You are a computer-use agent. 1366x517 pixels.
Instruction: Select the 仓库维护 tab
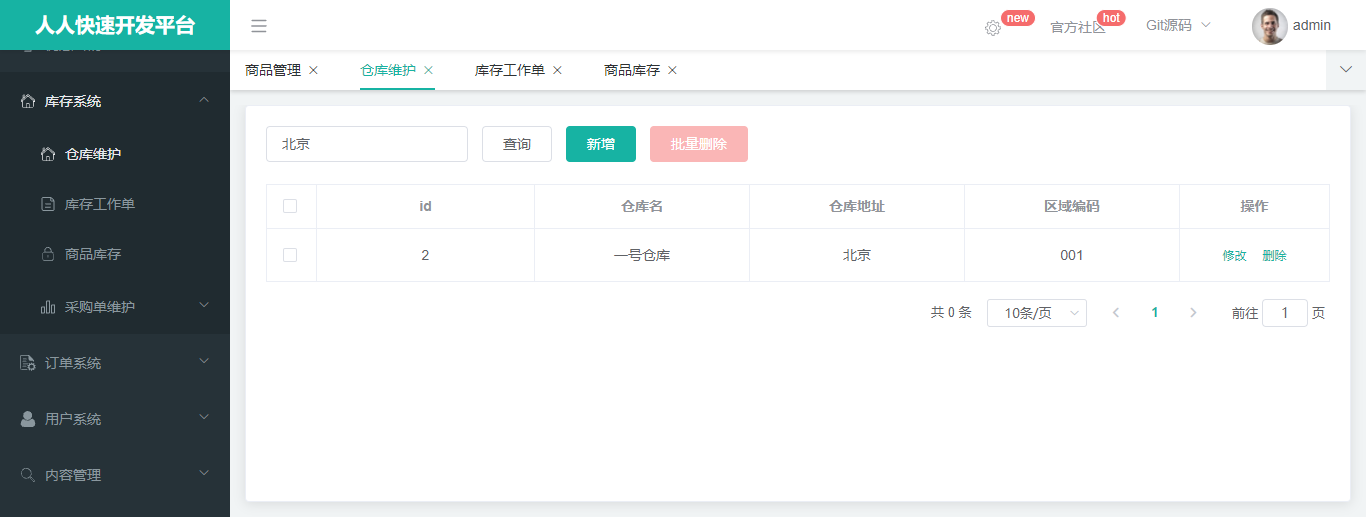[x=388, y=70]
